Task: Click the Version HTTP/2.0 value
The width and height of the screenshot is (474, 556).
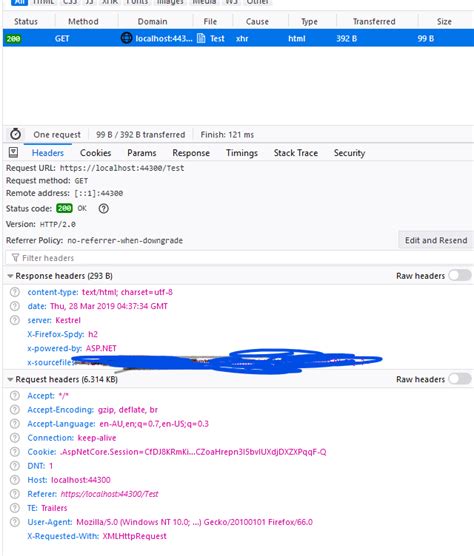Action: (x=57, y=224)
